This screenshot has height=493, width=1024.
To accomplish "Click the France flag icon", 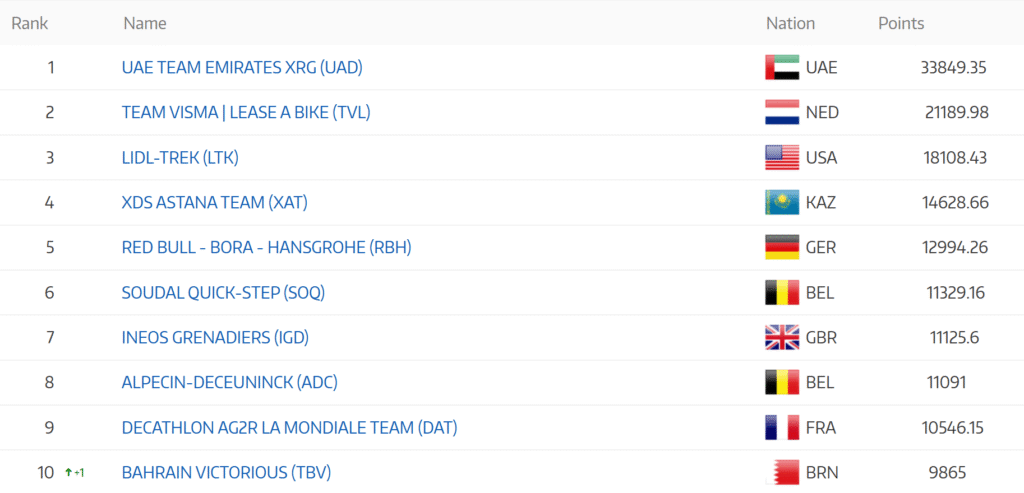I will 782,428.
